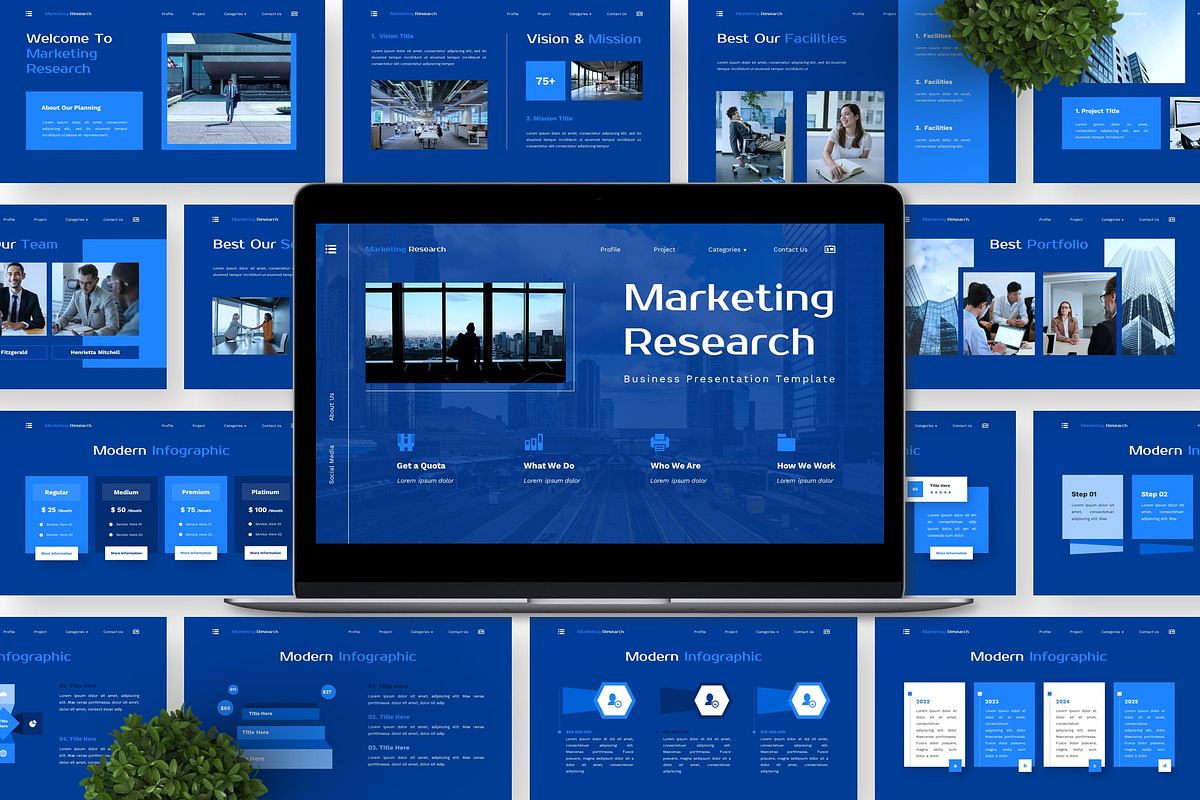
Task: Click the hamburger icon on the Best Our Services slide
Action: [216, 219]
